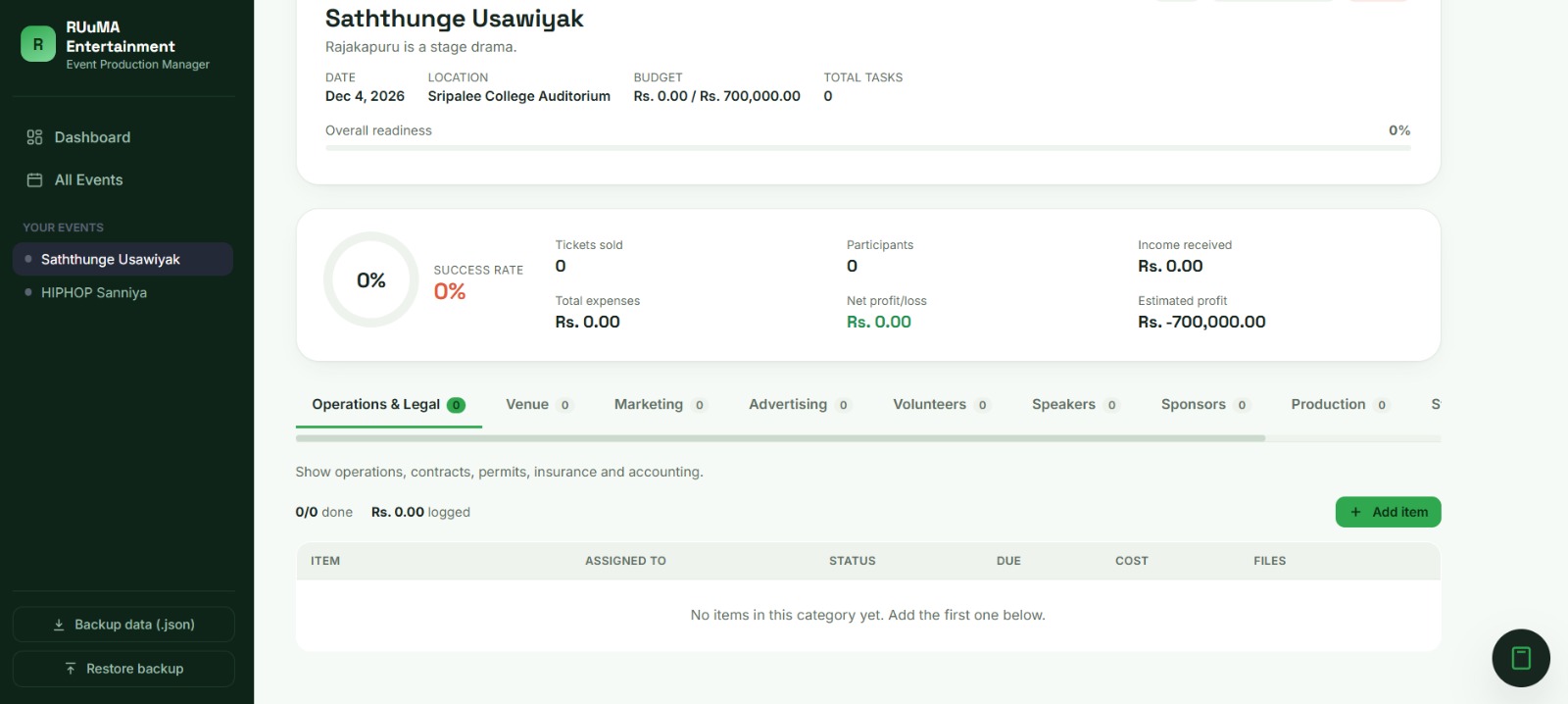Click the Rajakapuru is a stage drama description
1568x704 pixels.
(x=420, y=47)
